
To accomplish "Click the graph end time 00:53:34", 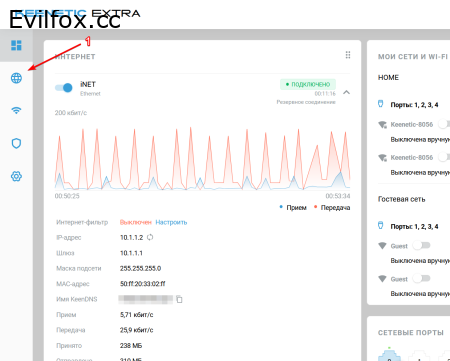I will pos(338,196).
